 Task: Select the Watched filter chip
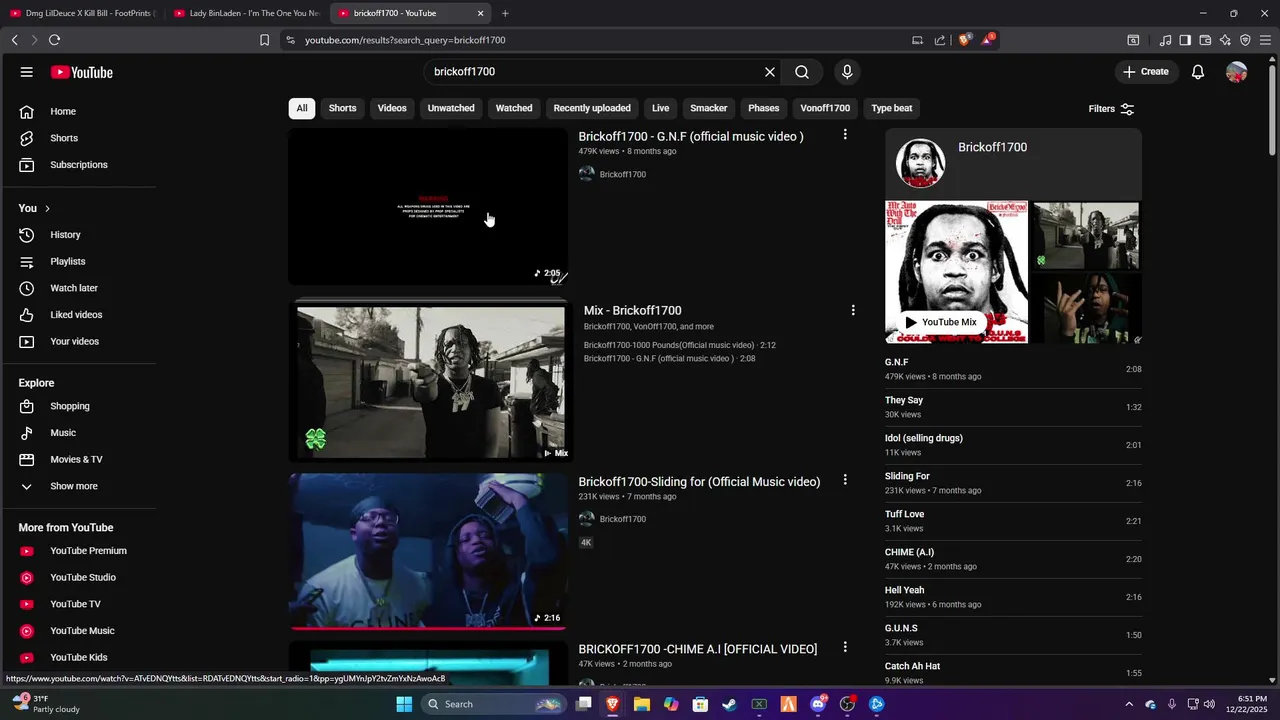point(514,108)
